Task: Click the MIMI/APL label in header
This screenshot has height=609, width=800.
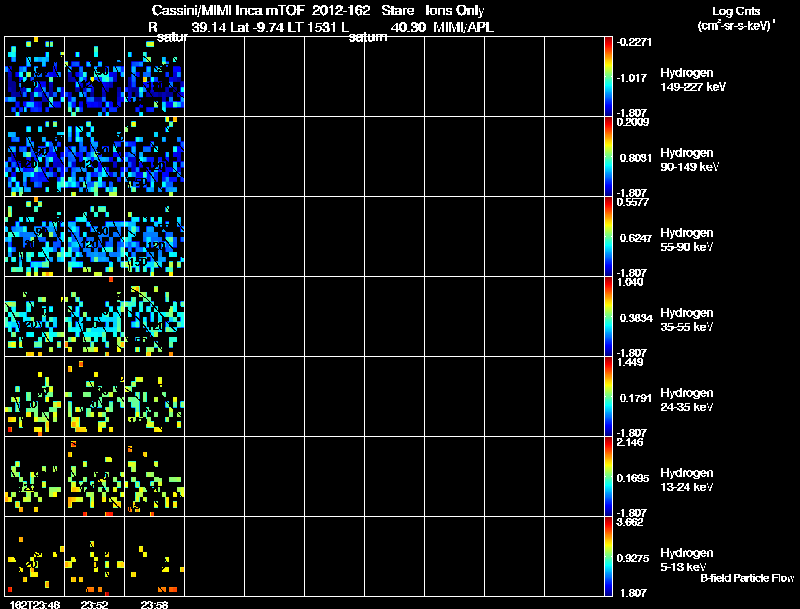Action: (463, 27)
